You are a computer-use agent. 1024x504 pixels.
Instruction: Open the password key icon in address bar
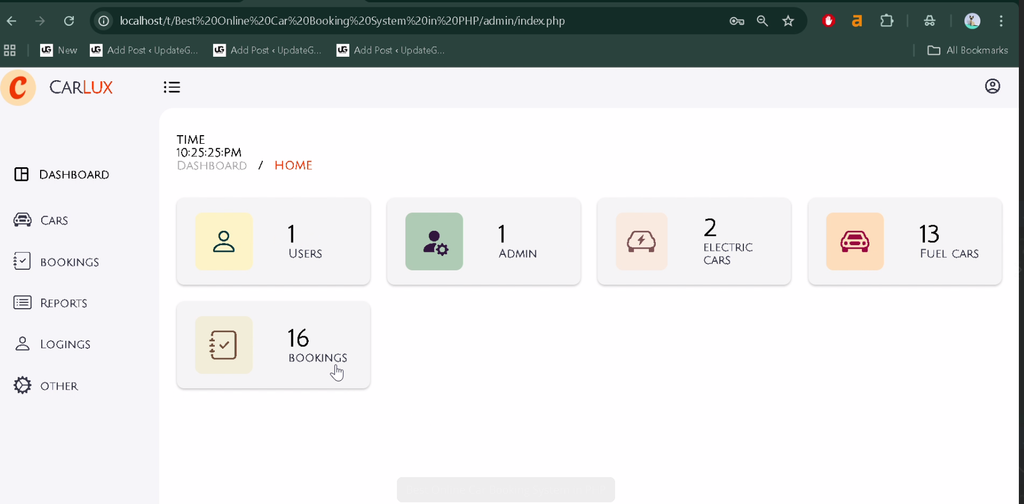pos(737,21)
